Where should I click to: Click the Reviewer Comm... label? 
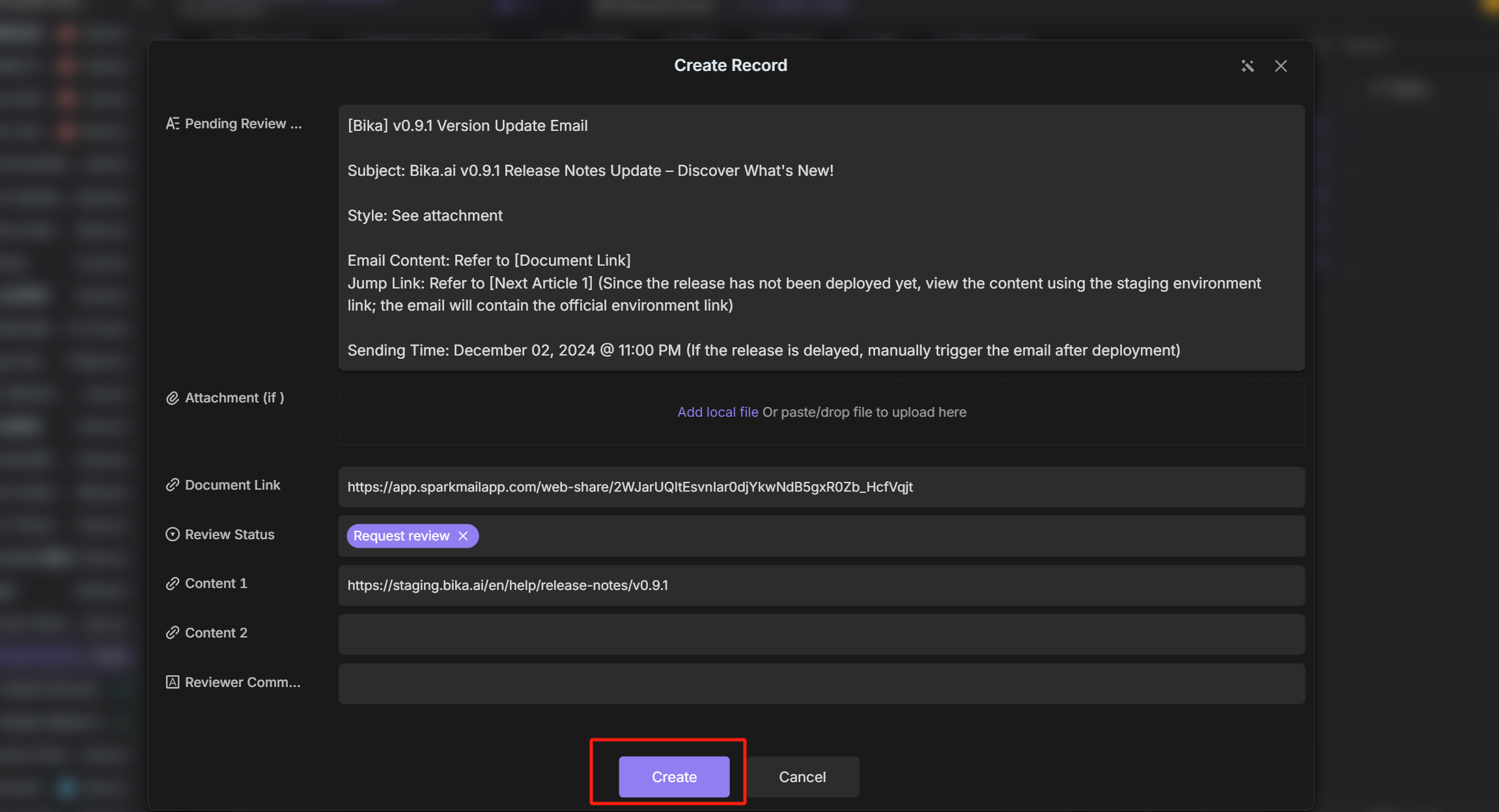pos(243,682)
